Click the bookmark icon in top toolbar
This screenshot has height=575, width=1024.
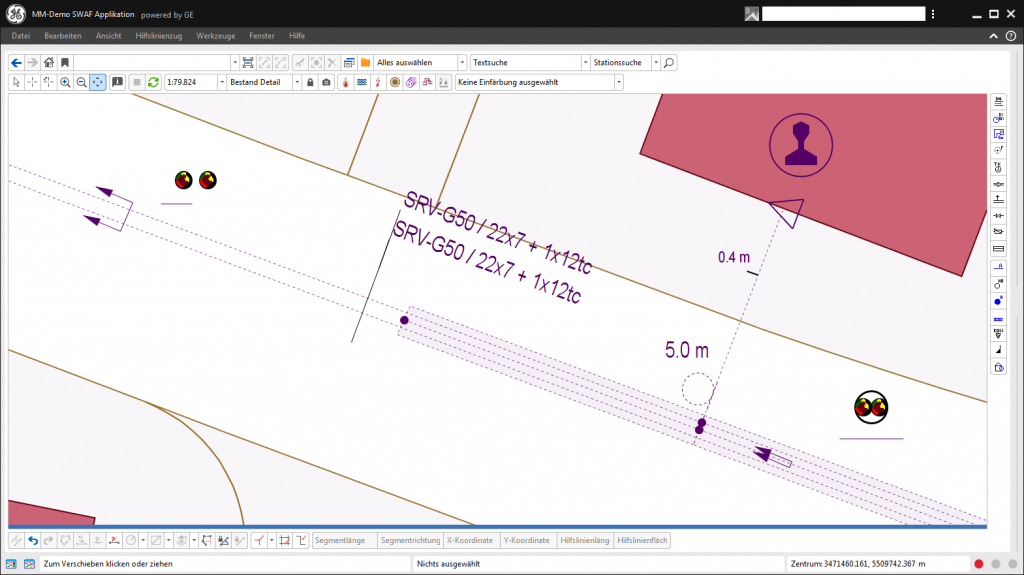(64, 62)
